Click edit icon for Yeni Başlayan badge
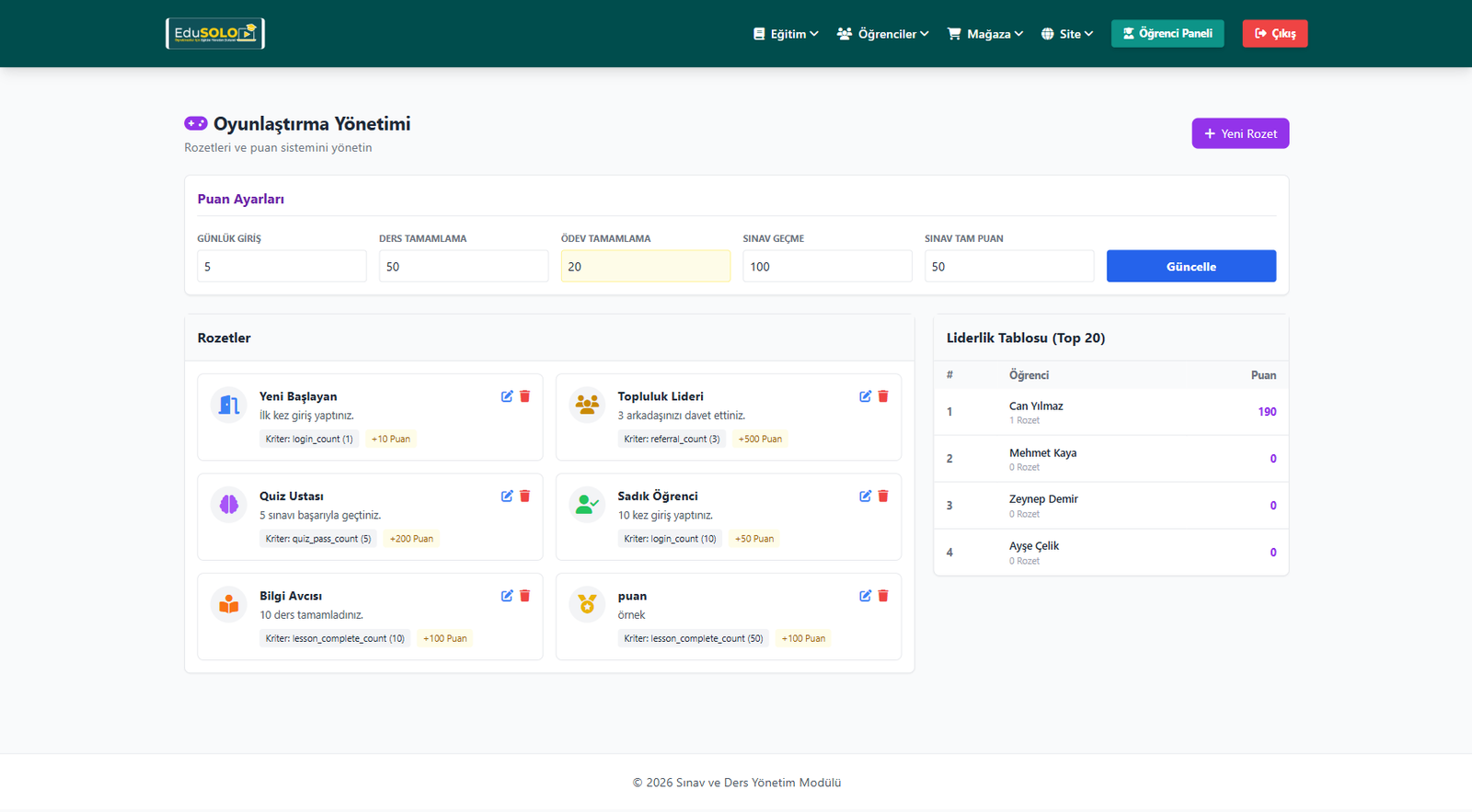The height and width of the screenshot is (812, 1472). pyautogui.click(x=507, y=396)
